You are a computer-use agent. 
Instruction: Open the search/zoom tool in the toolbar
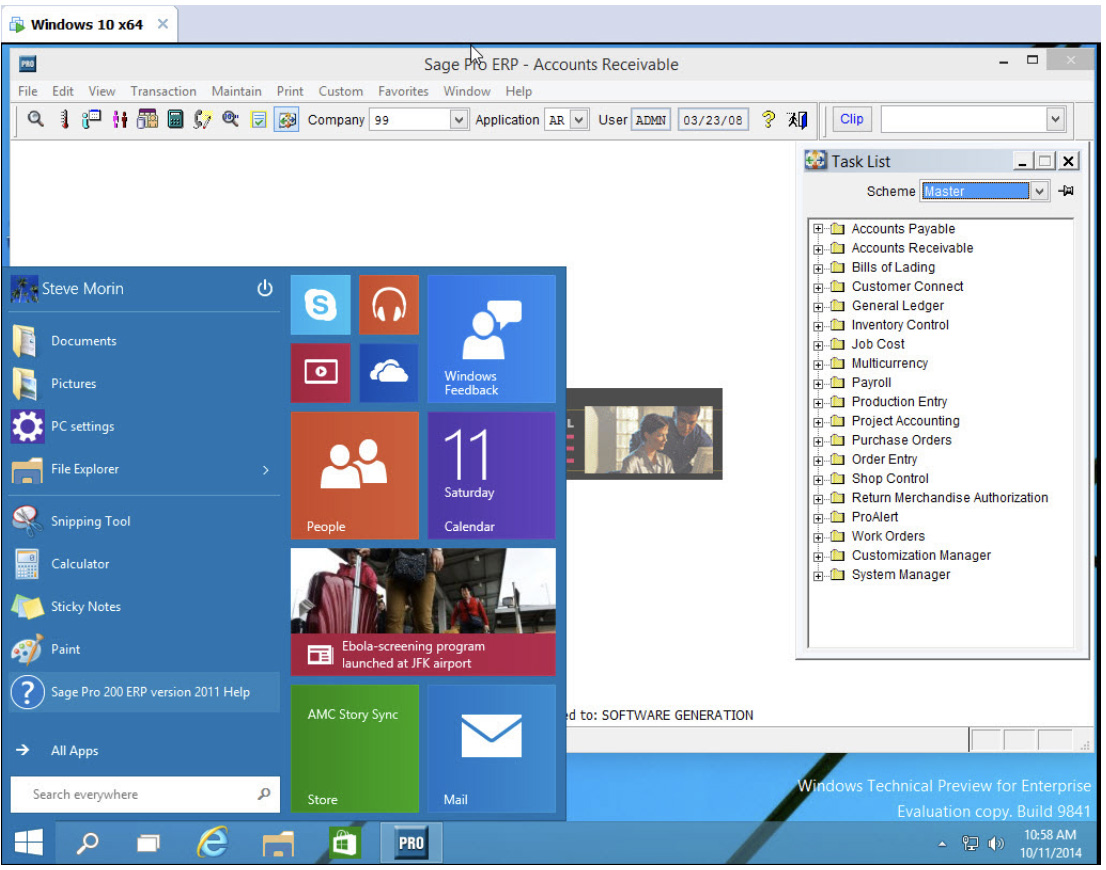coord(36,120)
